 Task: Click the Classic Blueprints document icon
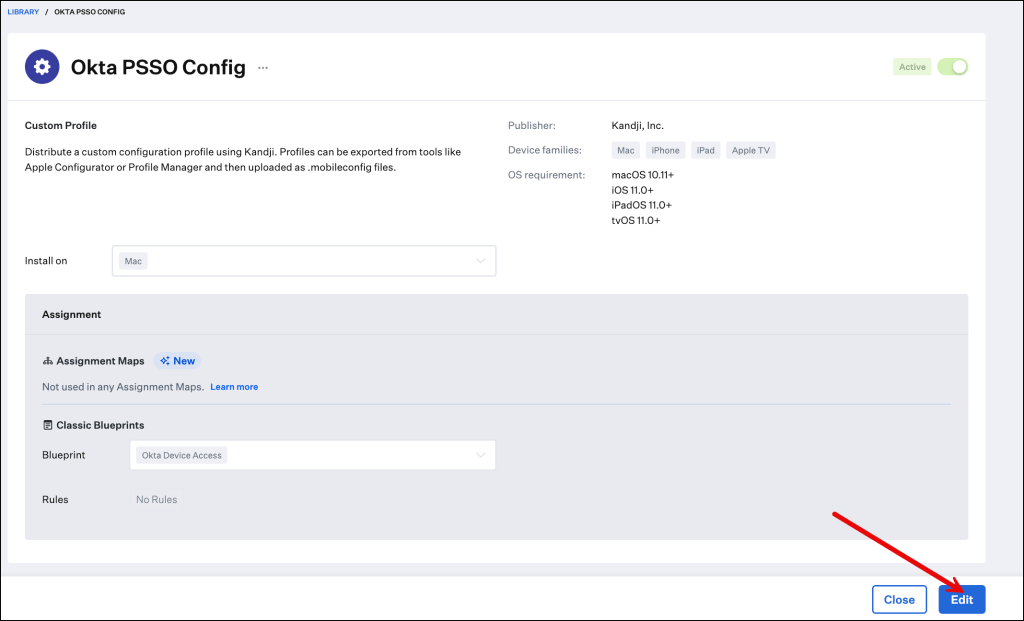(x=47, y=425)
